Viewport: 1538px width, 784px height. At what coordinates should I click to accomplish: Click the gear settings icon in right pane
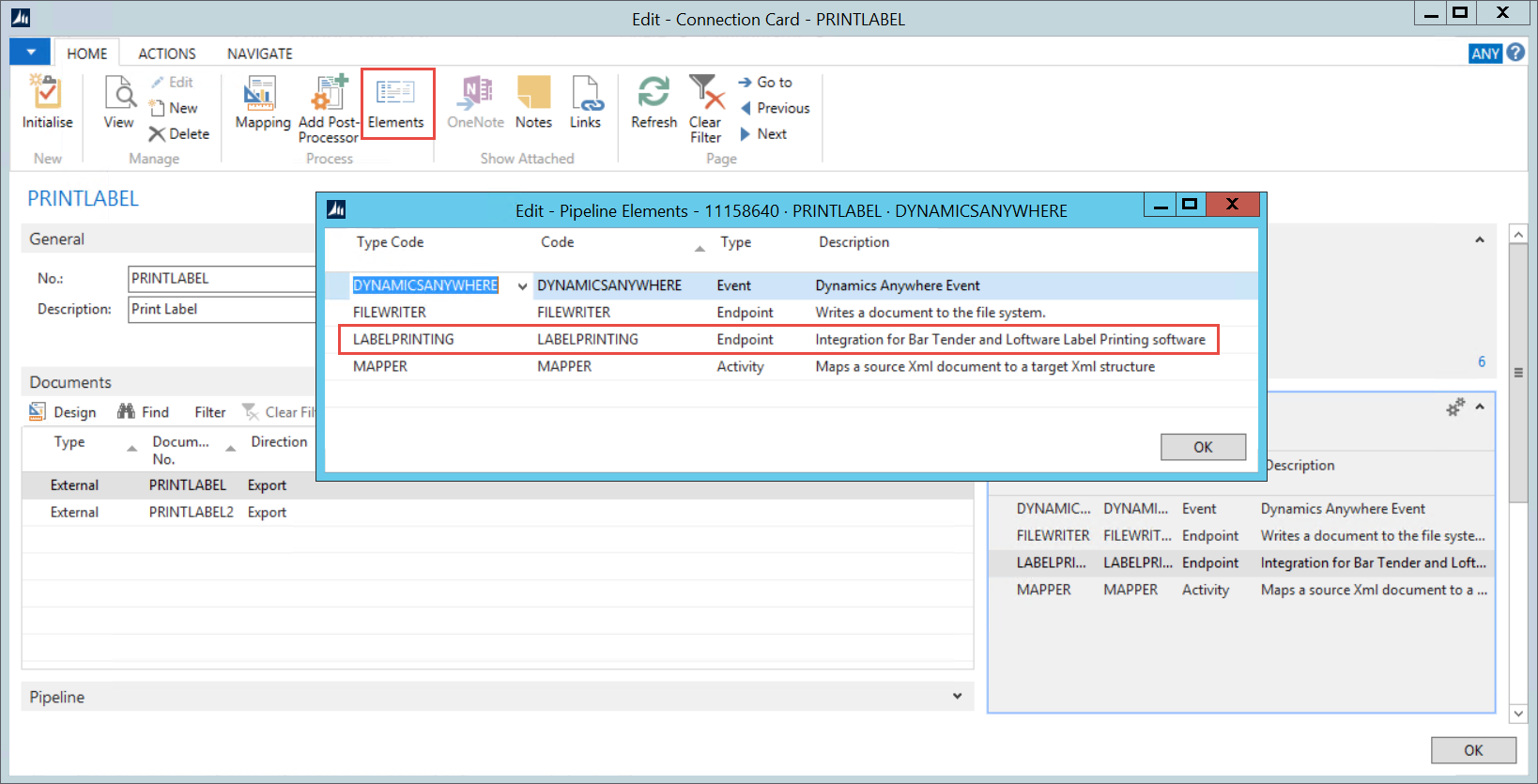(x=1455, y=407)
